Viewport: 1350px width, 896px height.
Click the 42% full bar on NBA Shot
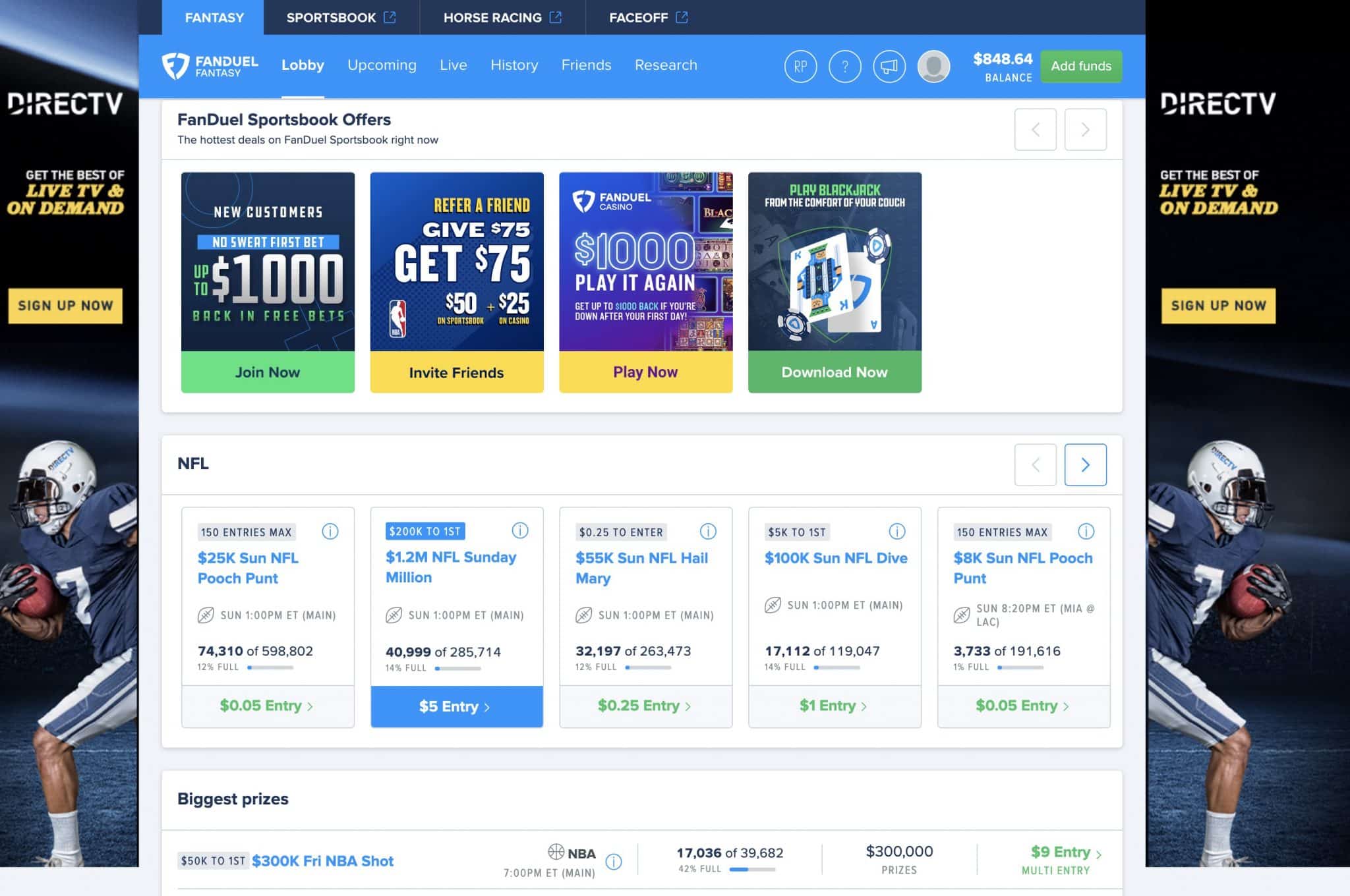[x=752, y=869]
